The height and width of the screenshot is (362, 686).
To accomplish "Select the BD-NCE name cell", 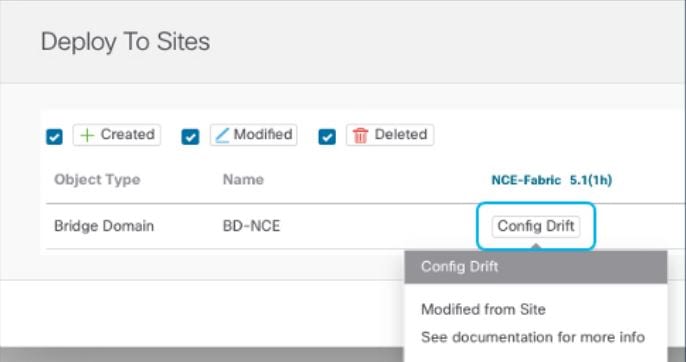I will (x=252, y=226).
